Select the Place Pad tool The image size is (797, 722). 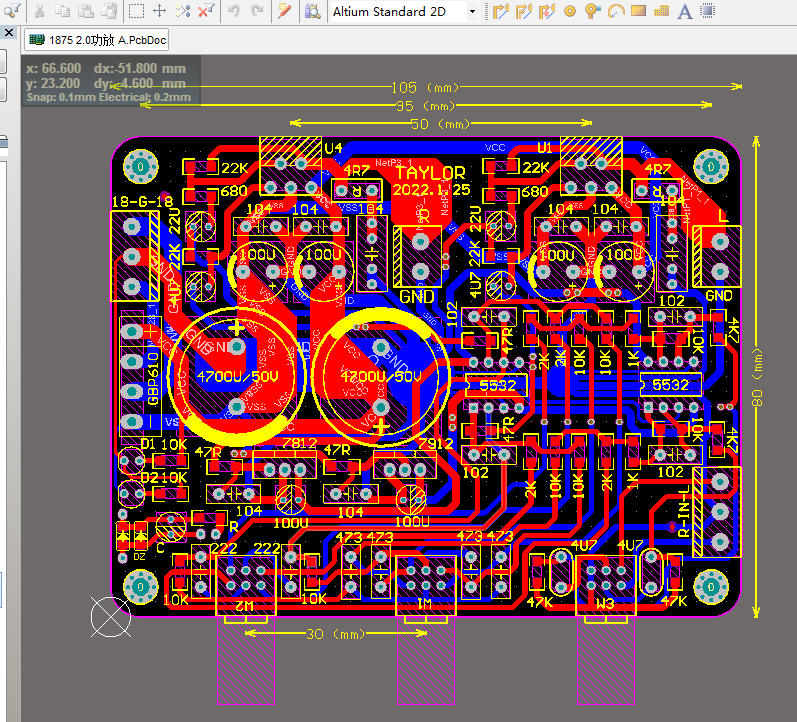pyautogui.click(x=570, y=11)
